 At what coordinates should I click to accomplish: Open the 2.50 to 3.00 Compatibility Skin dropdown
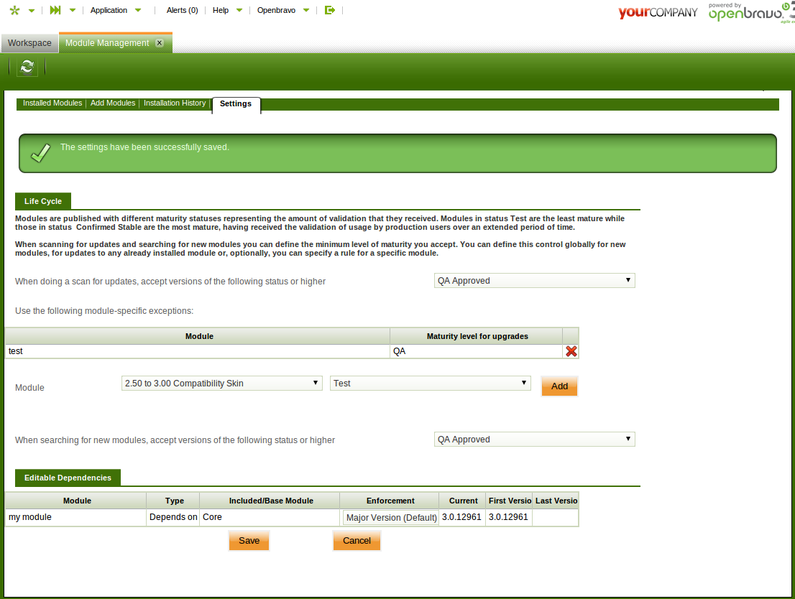(x=221, y=383)
